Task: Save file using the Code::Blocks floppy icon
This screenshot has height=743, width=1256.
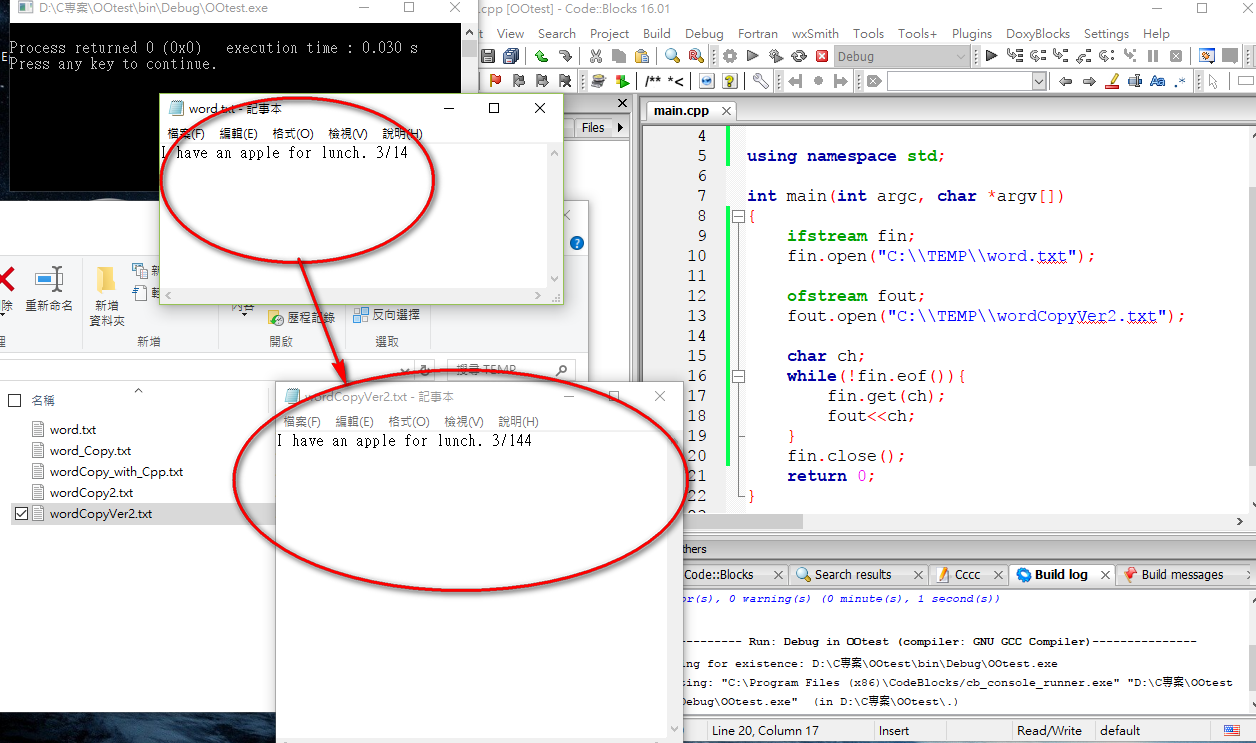Action: tap(488, 56)
